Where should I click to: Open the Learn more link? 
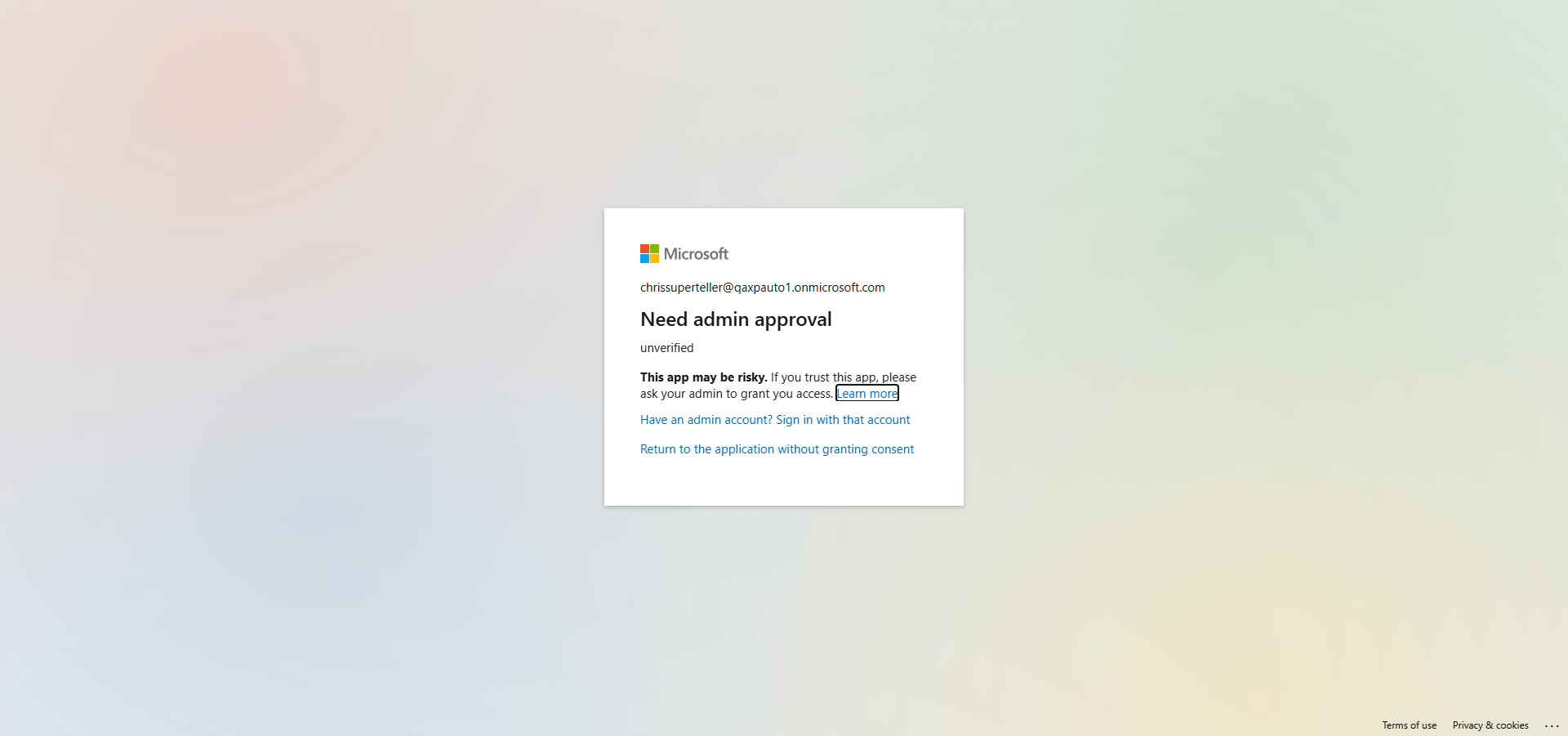click(867, 394)
